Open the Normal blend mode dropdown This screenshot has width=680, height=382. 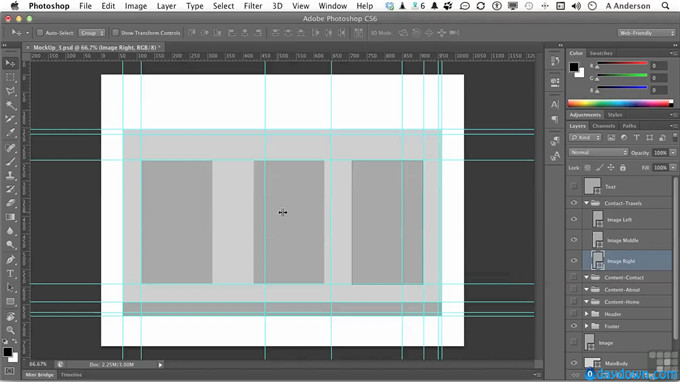pos(598,153)
